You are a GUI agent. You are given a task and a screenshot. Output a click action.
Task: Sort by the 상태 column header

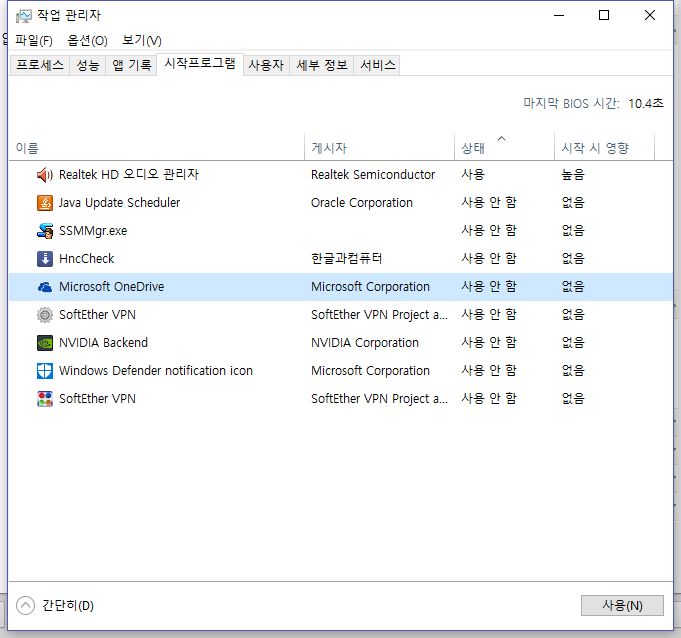tap(505, 148)
